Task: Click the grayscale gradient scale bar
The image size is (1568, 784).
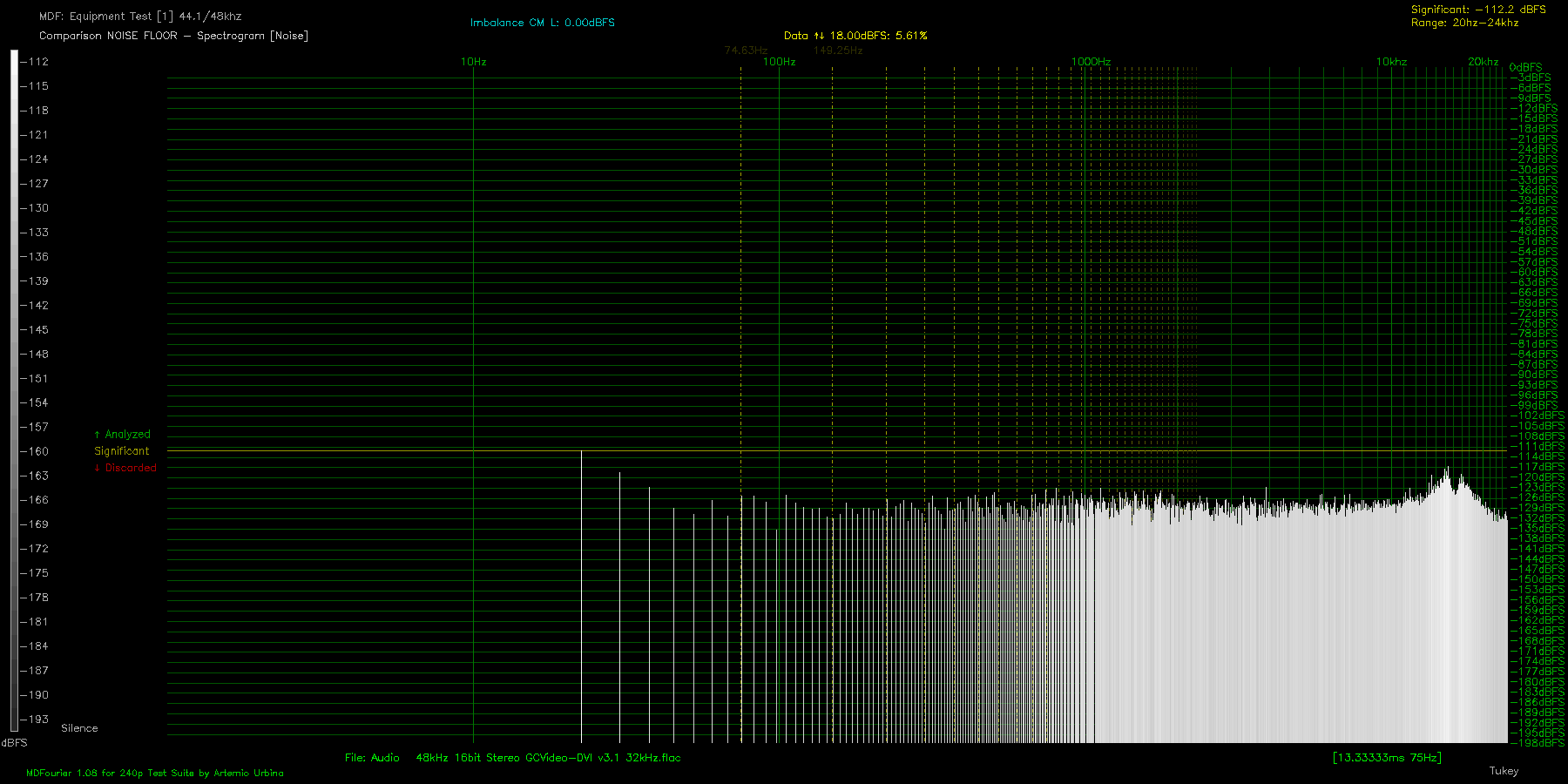Action: (14, 390)
